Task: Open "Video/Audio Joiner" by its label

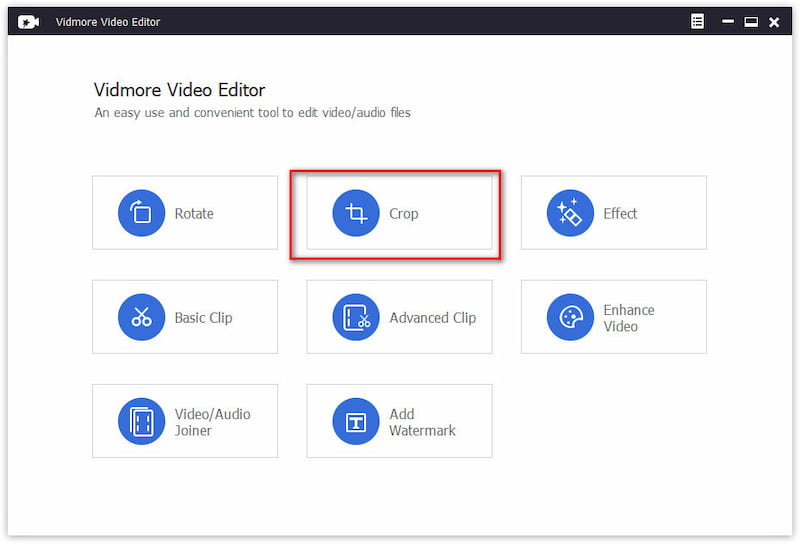Action: point(212,422)
